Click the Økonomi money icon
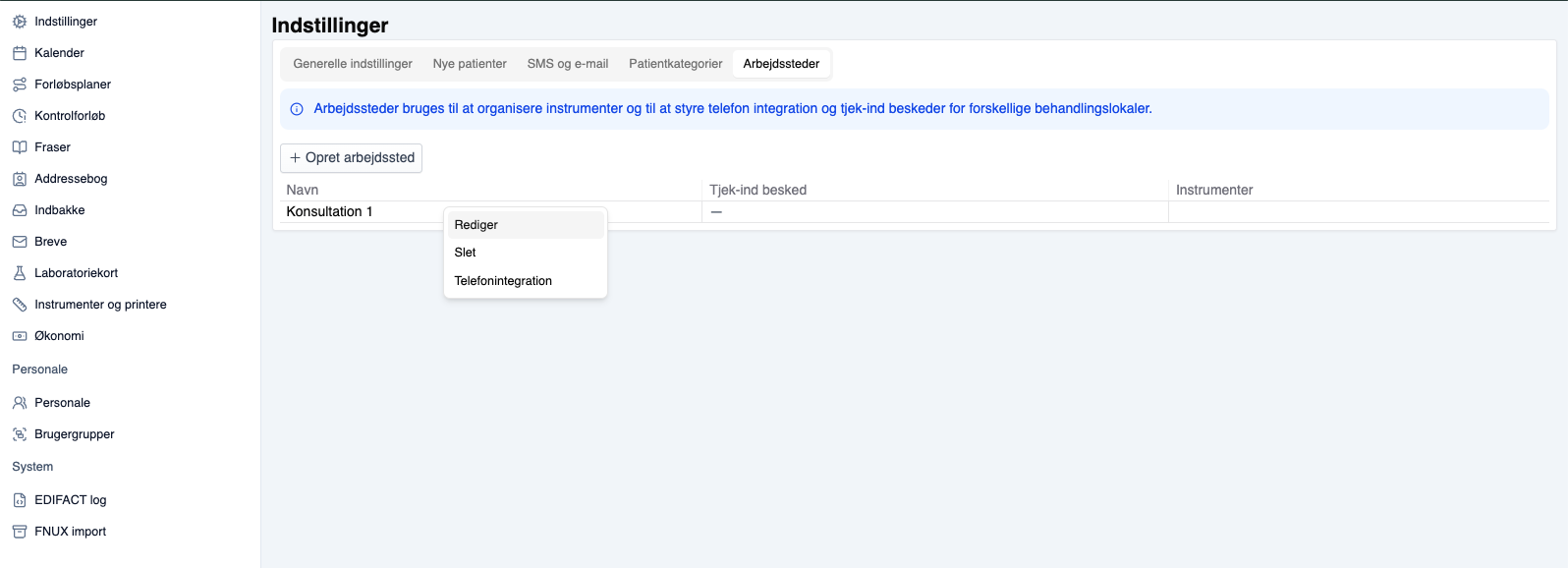 click(20, 336)
